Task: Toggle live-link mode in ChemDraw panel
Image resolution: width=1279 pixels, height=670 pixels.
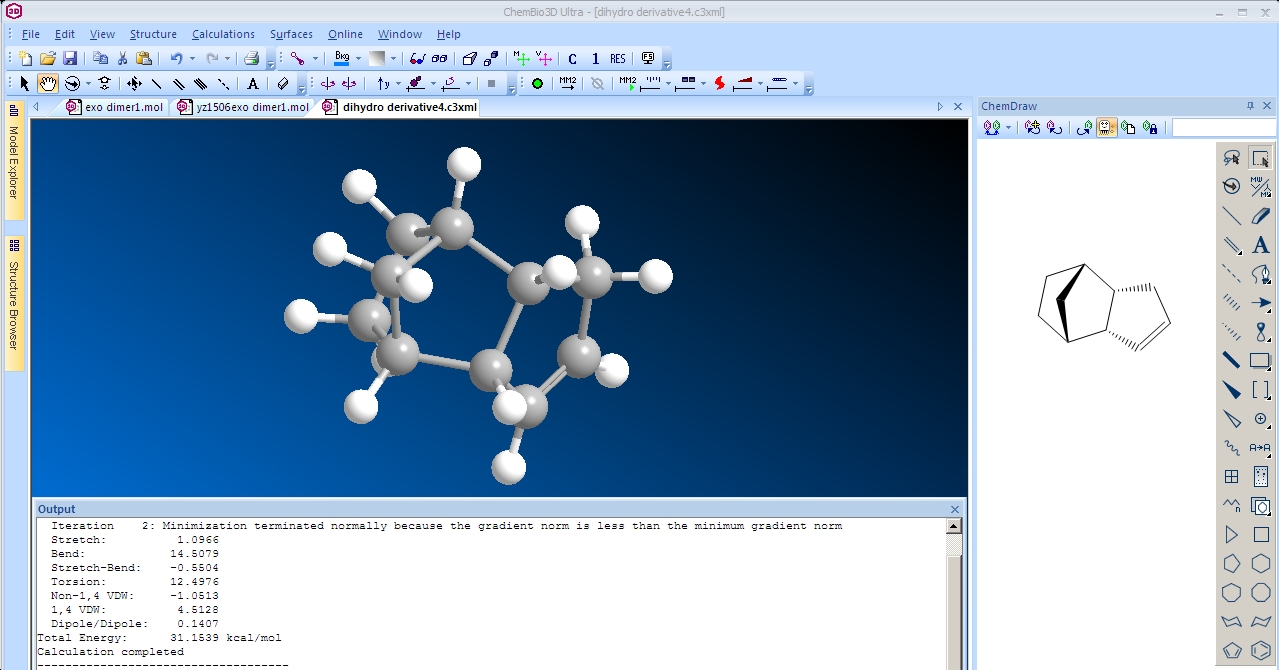Action: point(1107,128)
